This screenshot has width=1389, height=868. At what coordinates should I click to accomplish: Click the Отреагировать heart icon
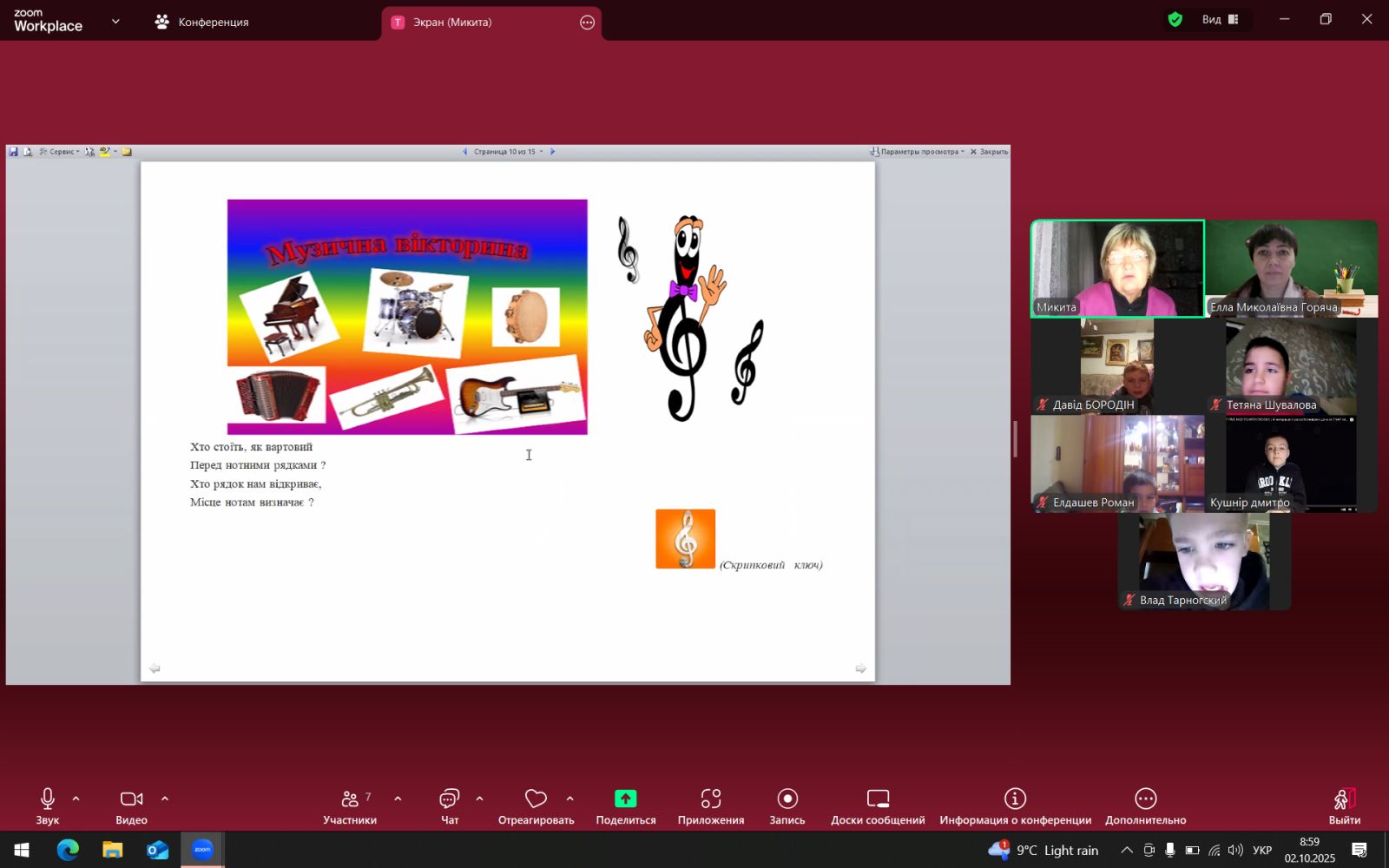click(x=536, y=799)
